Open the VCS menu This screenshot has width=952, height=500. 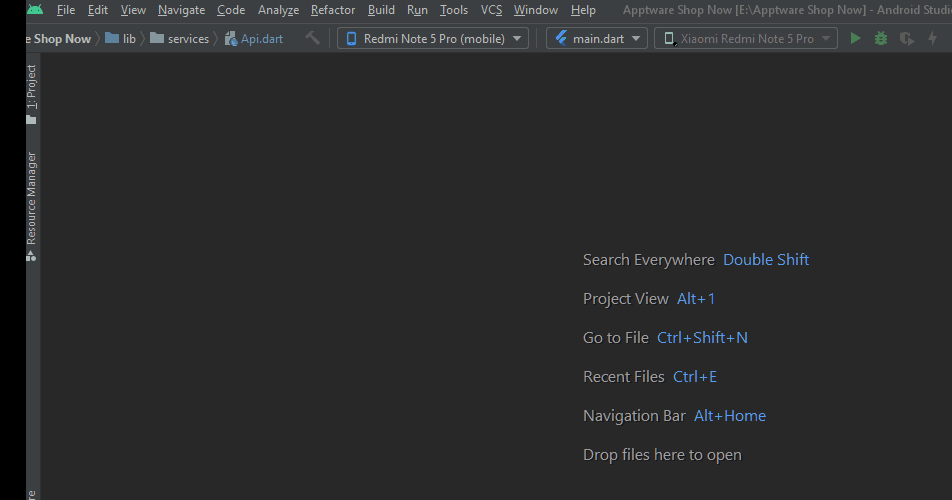point(491,10)
